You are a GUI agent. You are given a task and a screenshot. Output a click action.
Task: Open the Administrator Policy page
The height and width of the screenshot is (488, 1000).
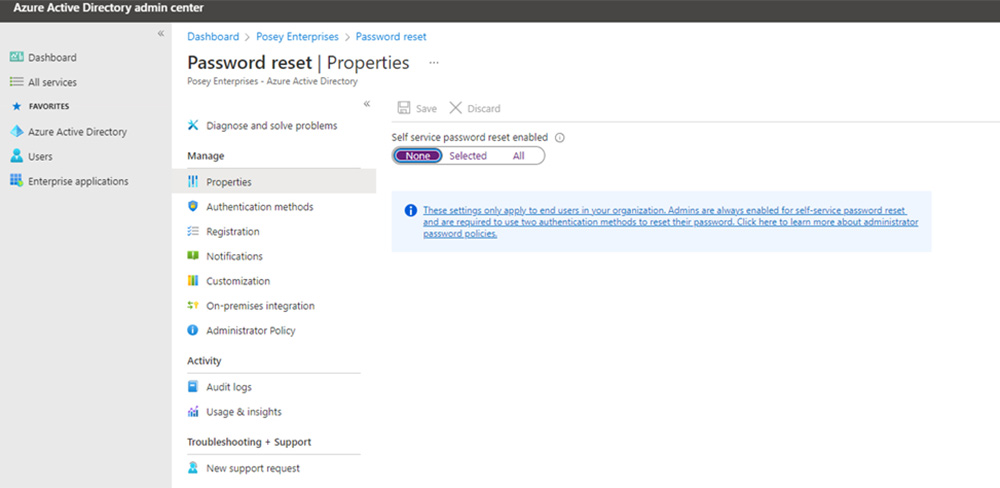(251, 330)
